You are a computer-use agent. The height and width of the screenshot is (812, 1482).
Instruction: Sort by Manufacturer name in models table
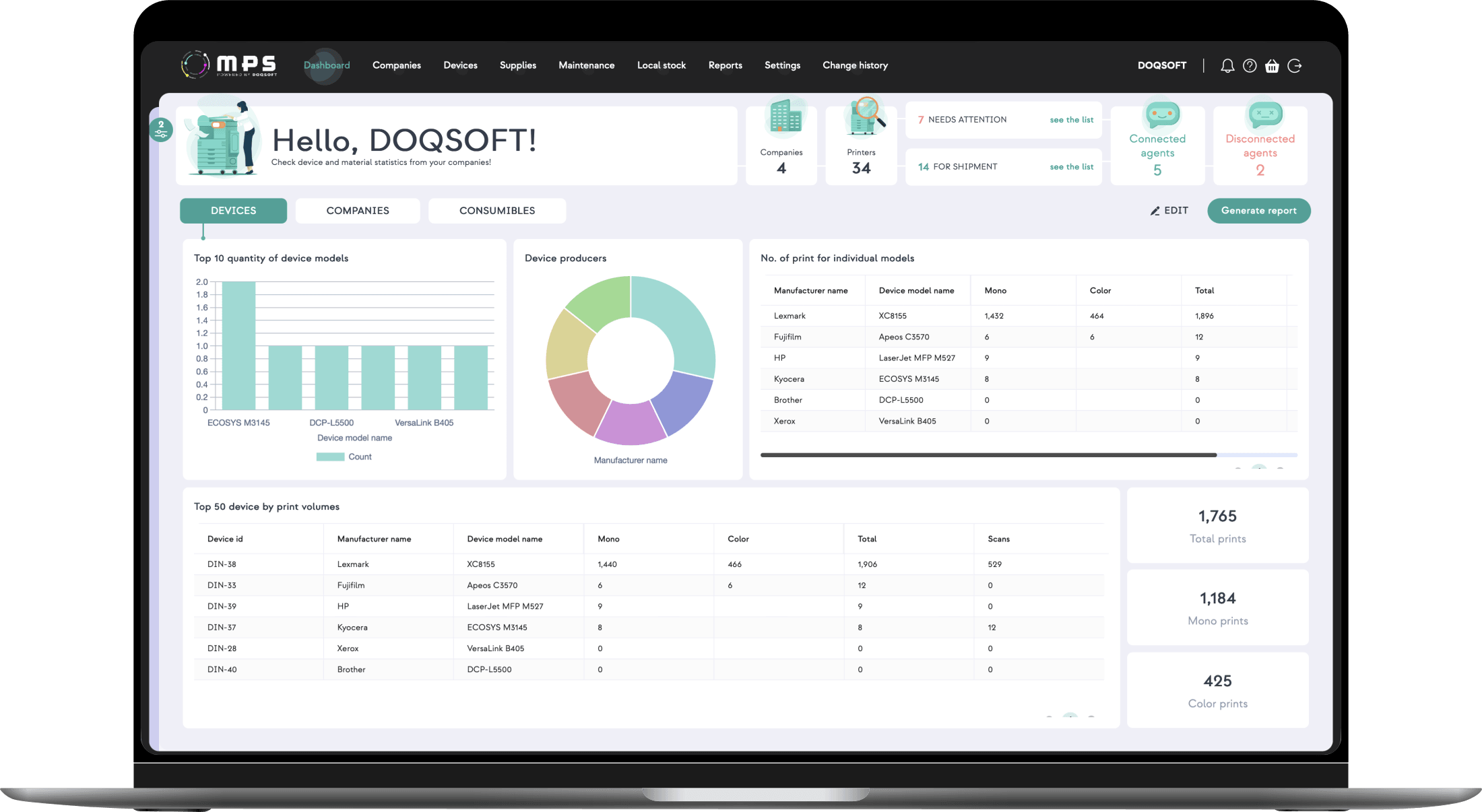pyautogui.click(x=810, y=291)
